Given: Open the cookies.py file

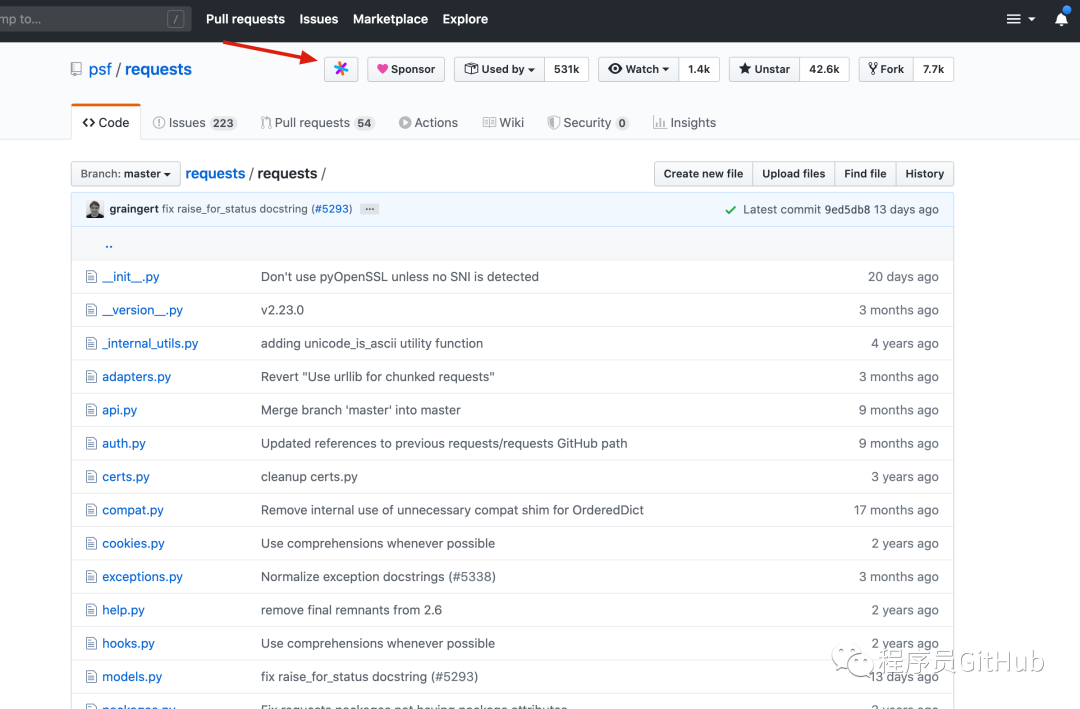Looking at the screenshot, I should point(134,544).
